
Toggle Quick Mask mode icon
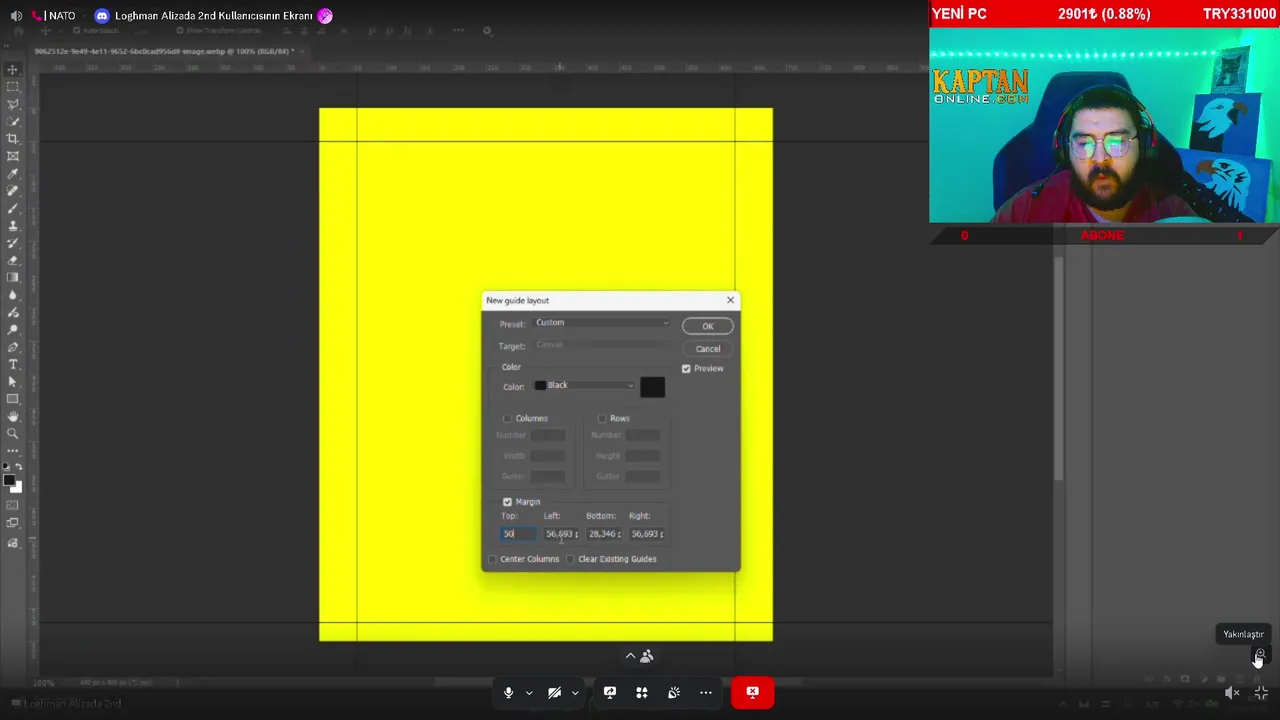click(13, 506)
